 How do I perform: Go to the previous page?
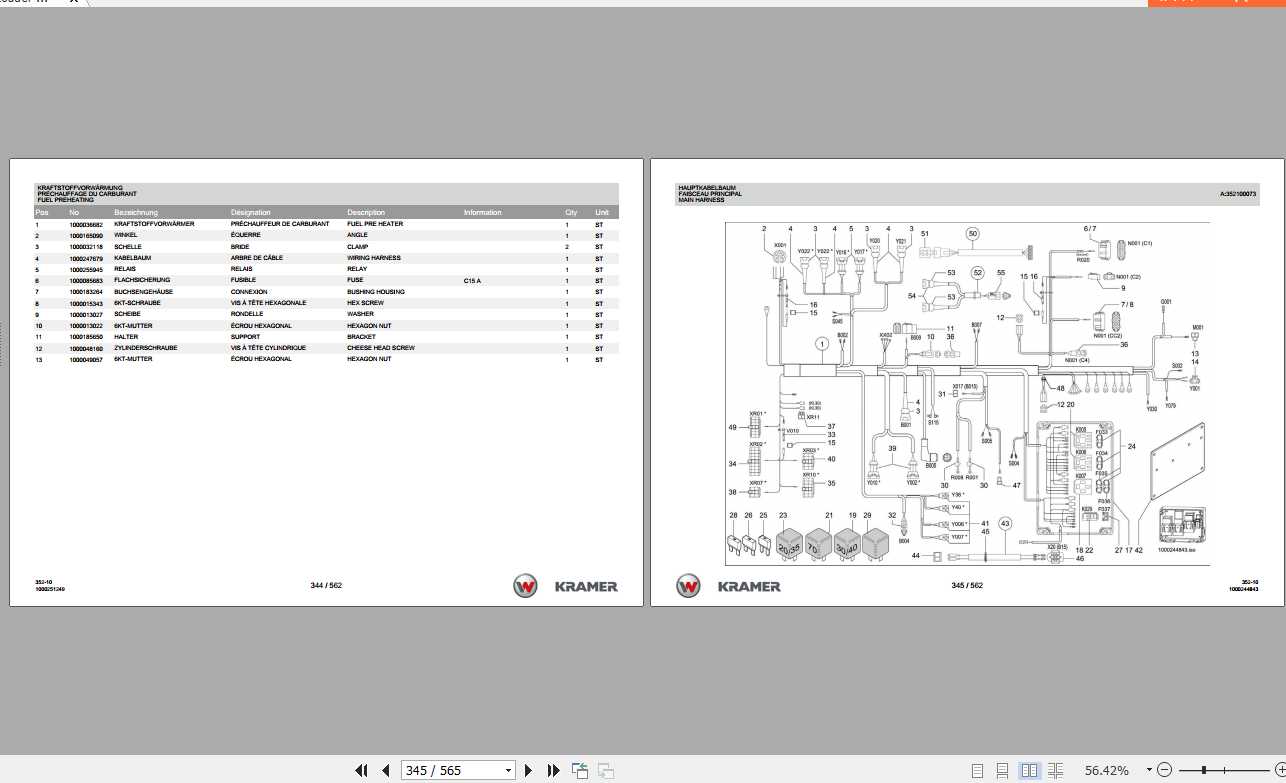(386, 770)
